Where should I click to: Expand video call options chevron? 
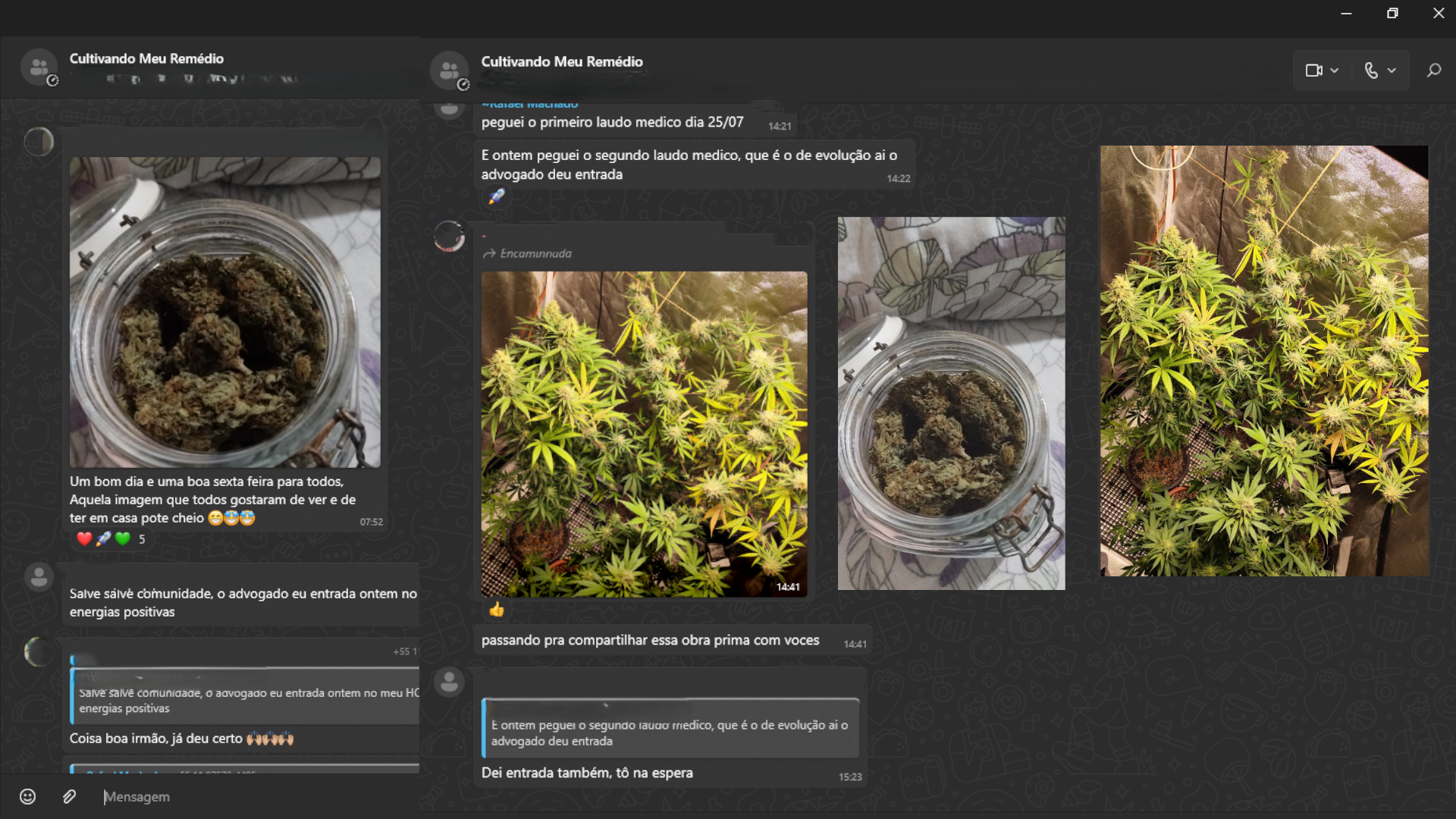(1335, 71)
